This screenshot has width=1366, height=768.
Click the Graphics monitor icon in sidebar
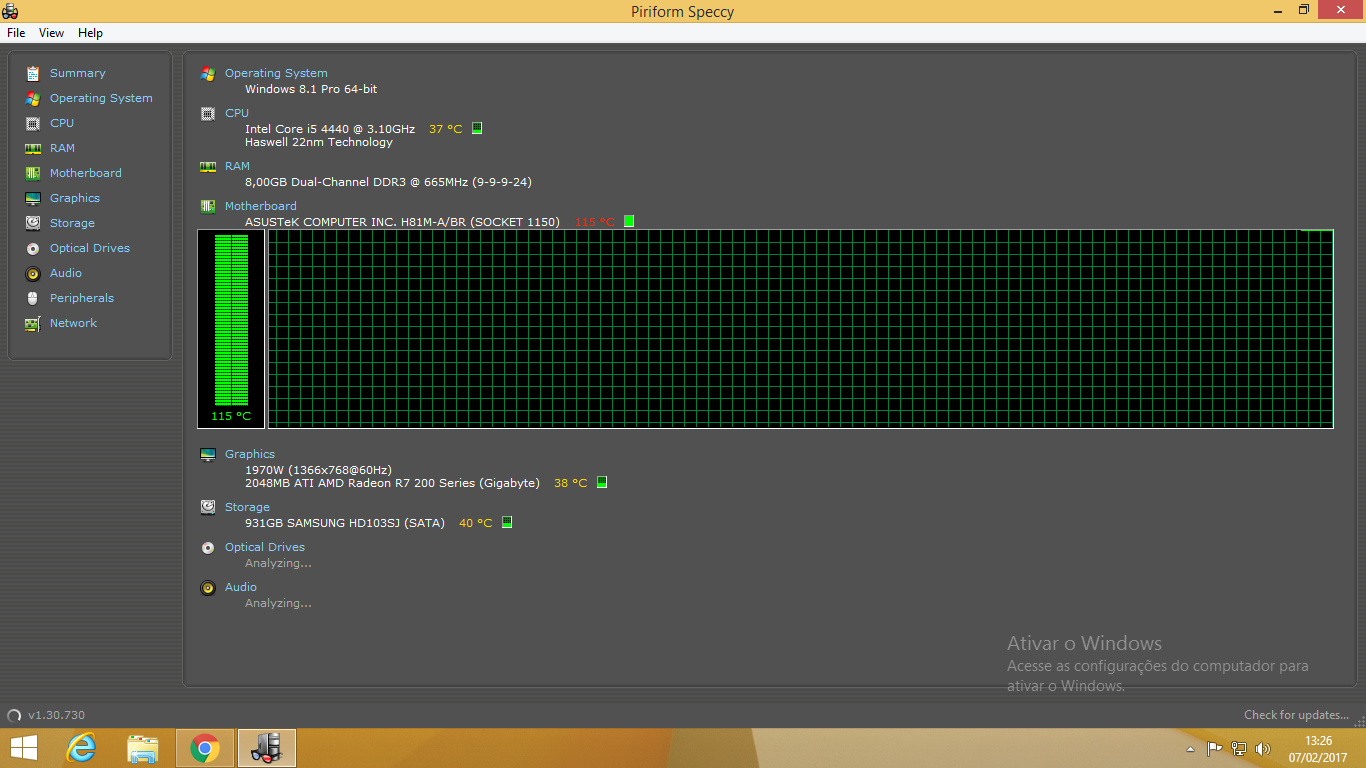tap(33, 198)
